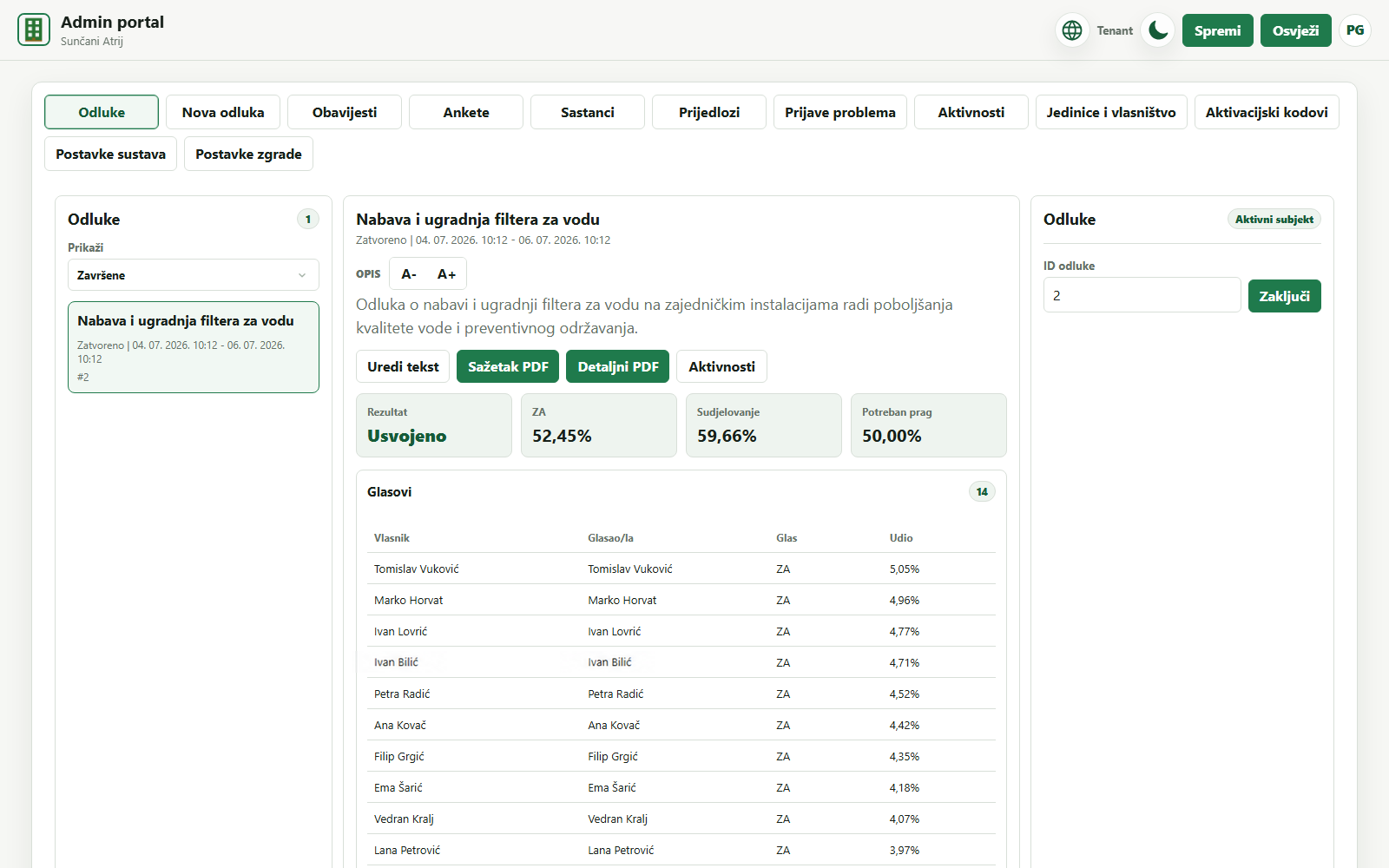Download the Detaljni PDF
The height and width of the screenshot is (868, 1389).
[x=618, y=366]
